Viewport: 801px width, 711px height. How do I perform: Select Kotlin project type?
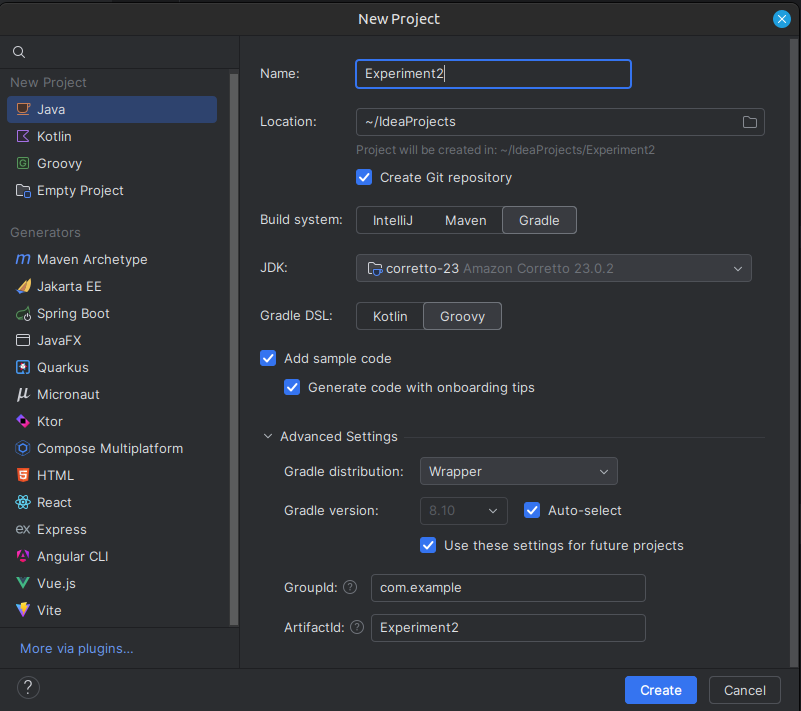point(112,136)
